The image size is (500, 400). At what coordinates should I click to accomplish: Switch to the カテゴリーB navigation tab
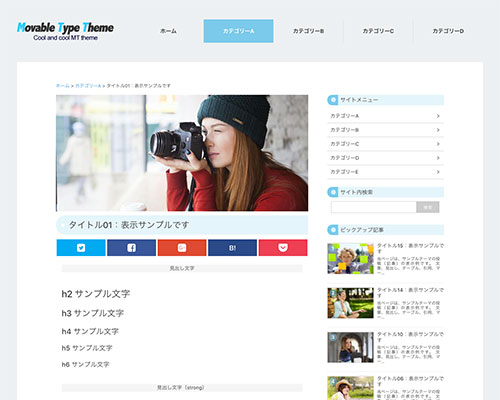[308, 31]
